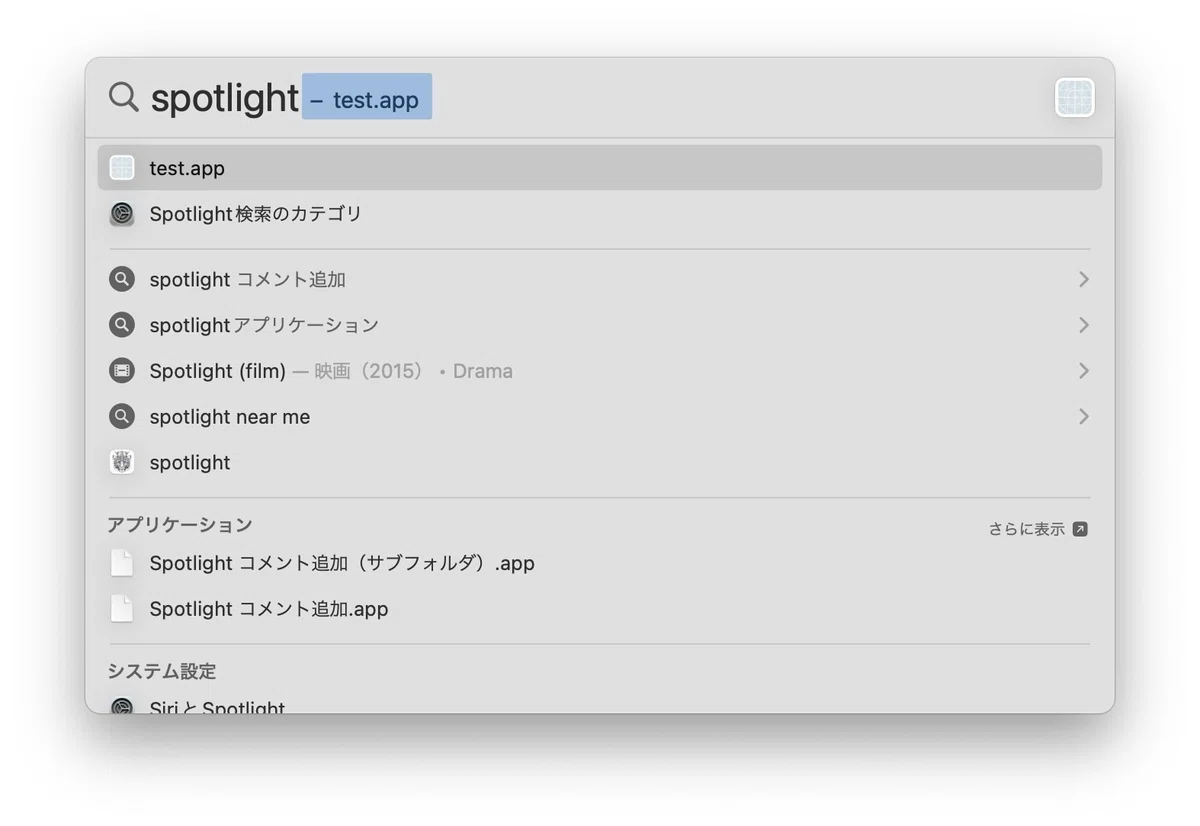Open Spotlight検索のカテゴリ result
The image size is (1200, 826).
[x=600, y=214]
